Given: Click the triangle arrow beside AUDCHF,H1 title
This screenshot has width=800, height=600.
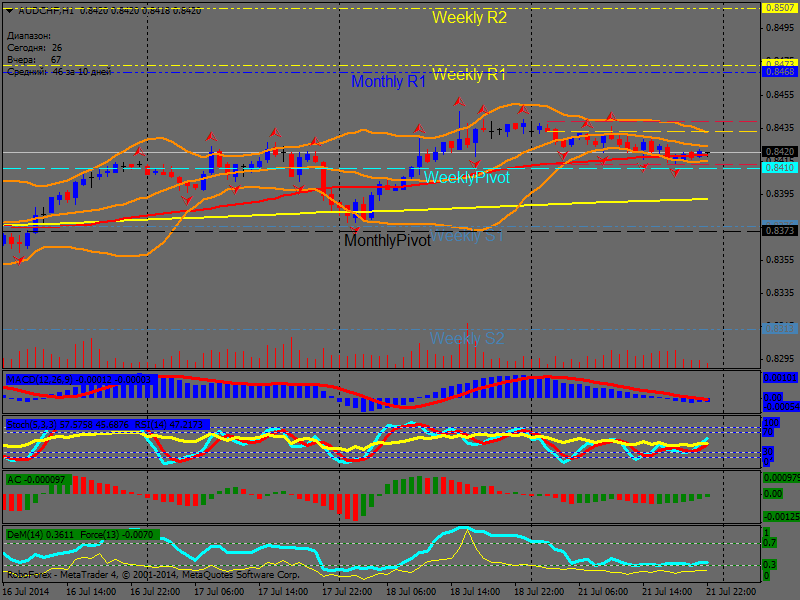Looking at the screenshot, I should pos(10,11).
